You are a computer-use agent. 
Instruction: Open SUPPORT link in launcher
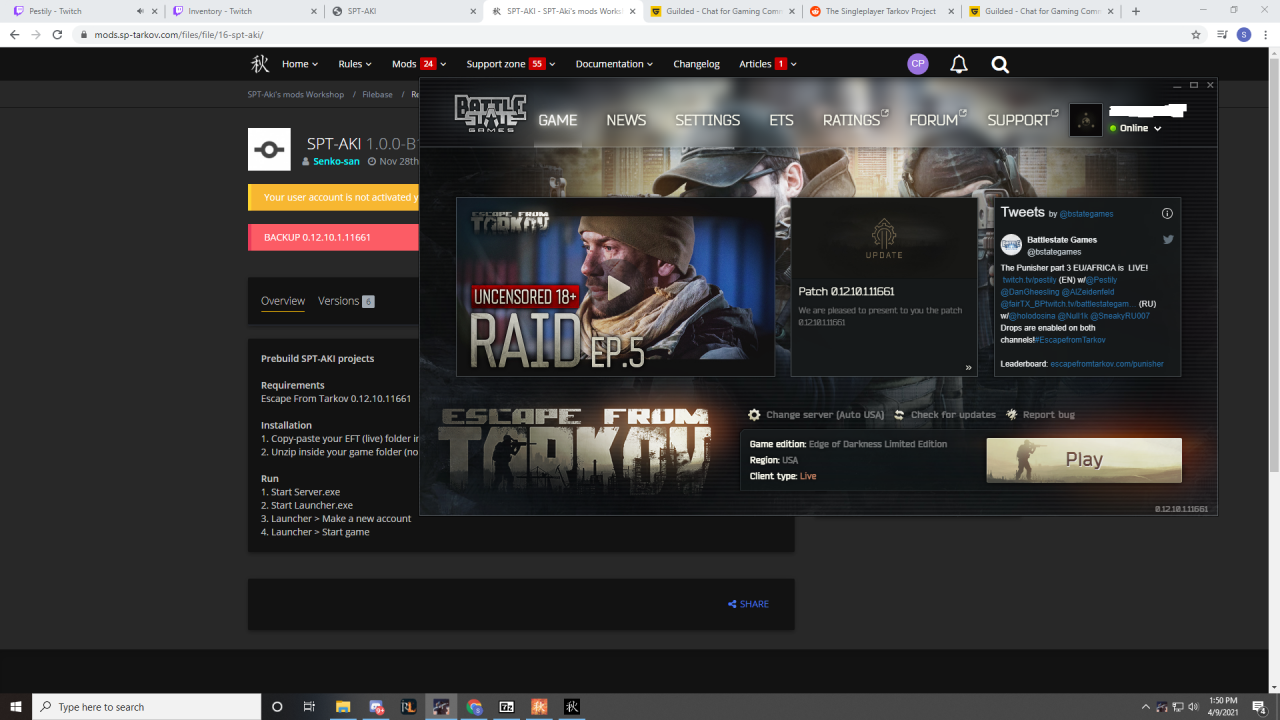click(x=1022, y=120)
